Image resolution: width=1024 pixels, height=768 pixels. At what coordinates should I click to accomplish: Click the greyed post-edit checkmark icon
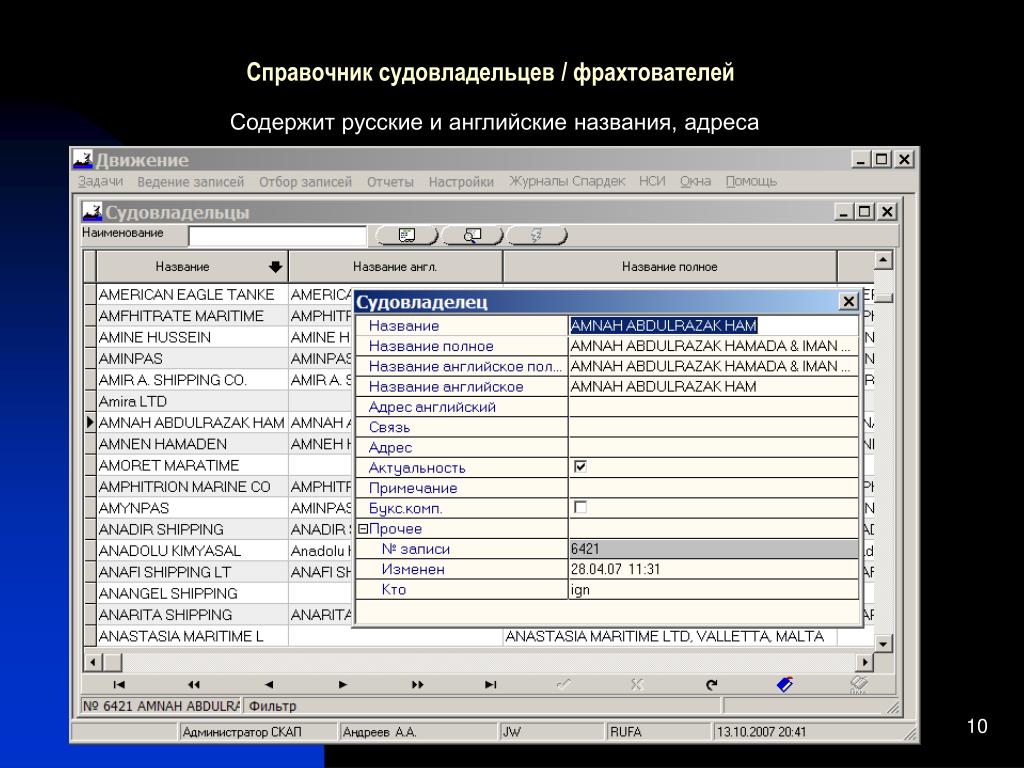coord(564,684)
